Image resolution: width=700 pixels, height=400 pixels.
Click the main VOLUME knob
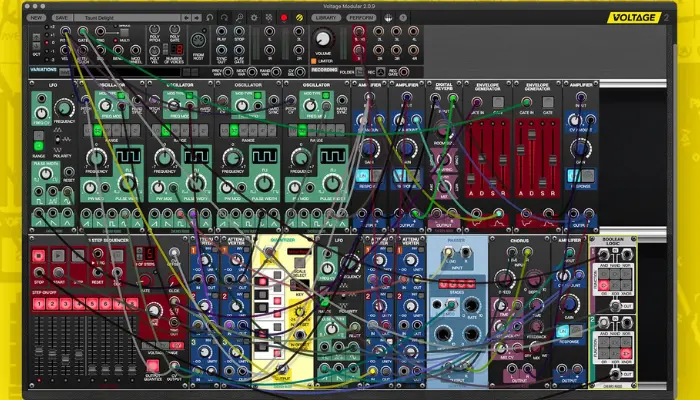[323, 39]
